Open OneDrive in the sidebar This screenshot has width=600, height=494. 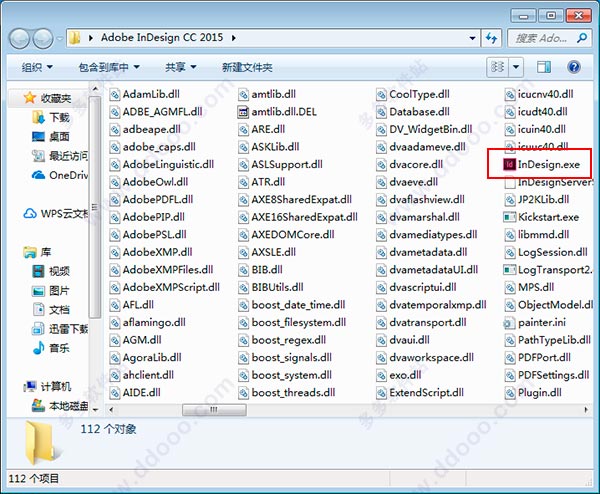point(60,175)
